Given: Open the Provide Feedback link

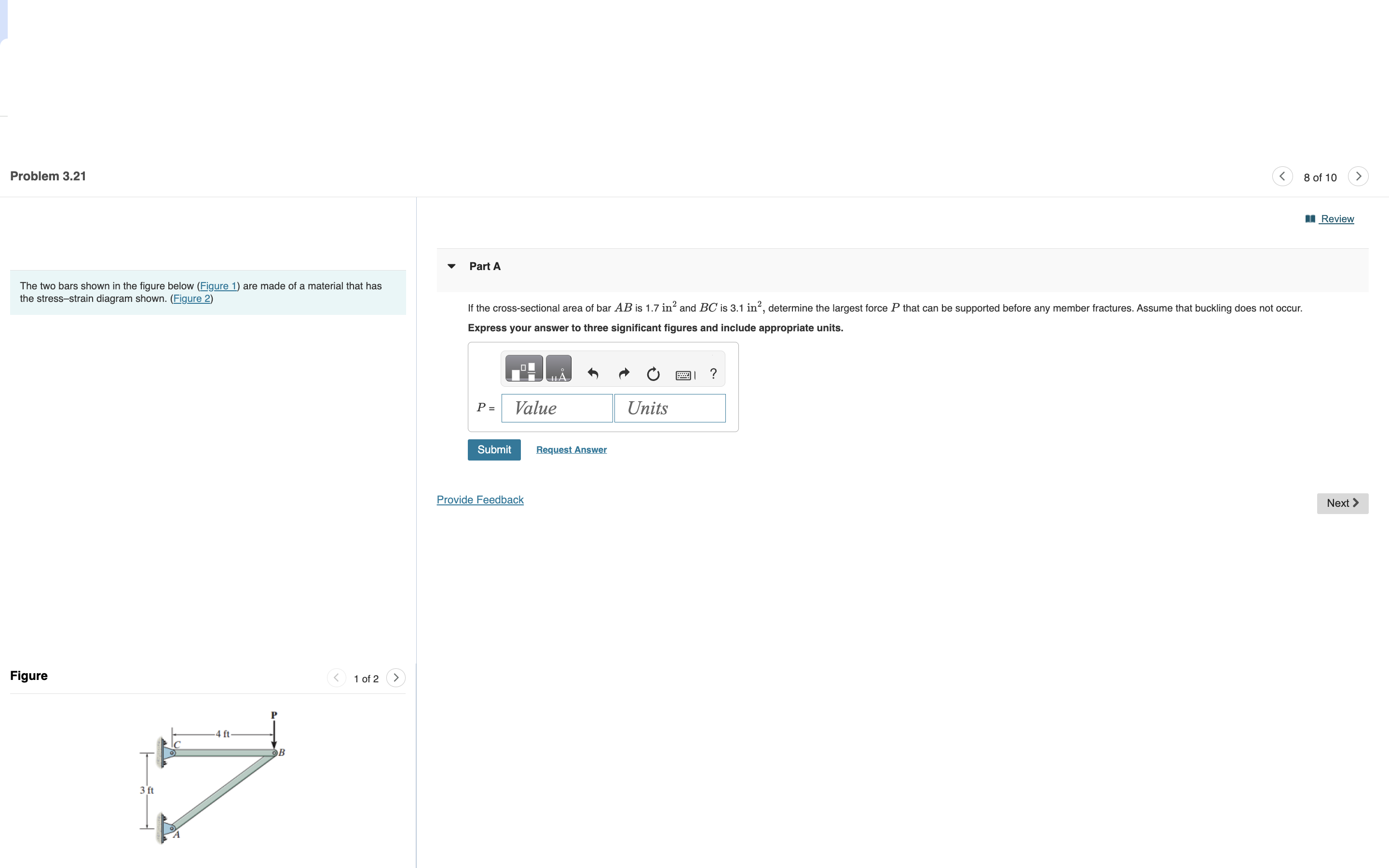Looking at the screenshot, I should click(480, 500).
